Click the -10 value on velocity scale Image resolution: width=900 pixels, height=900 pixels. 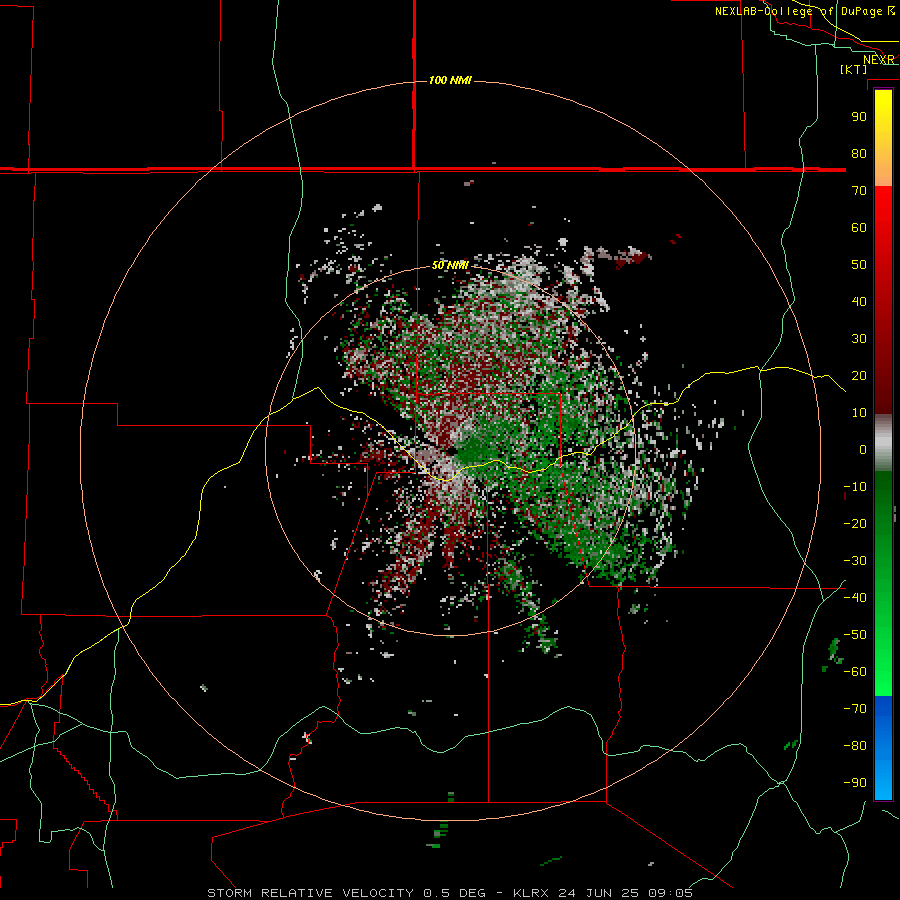tap(855, 487)
